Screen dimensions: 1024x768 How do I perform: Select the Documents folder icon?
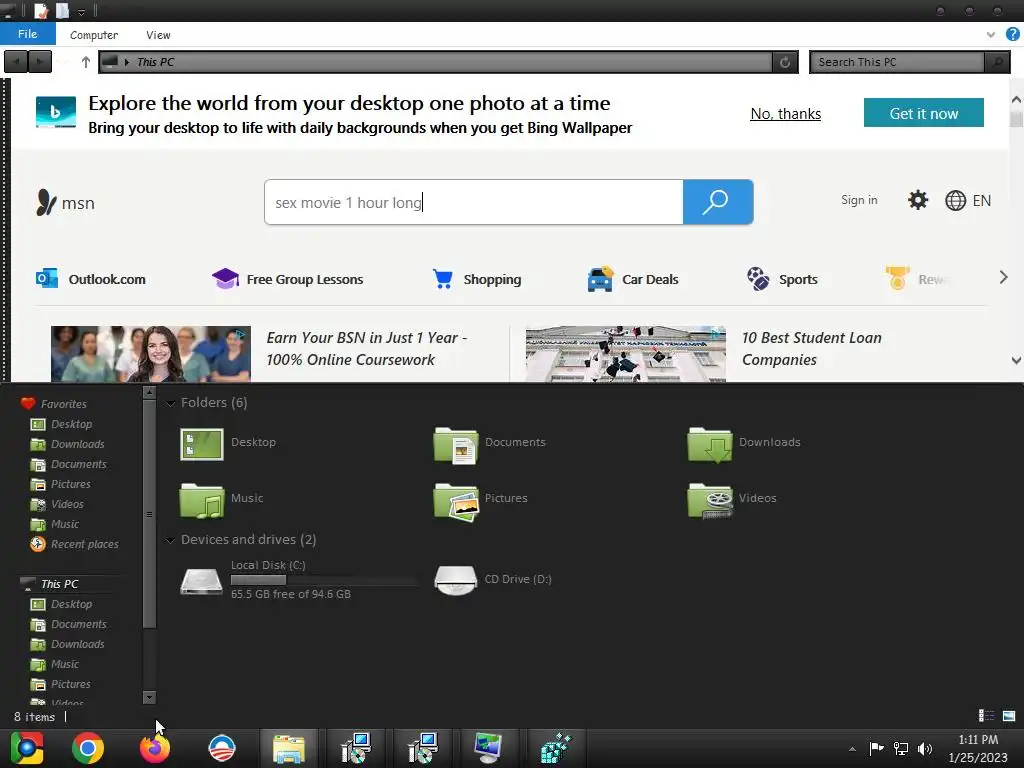pyautogui.click(x=456, y=445)
